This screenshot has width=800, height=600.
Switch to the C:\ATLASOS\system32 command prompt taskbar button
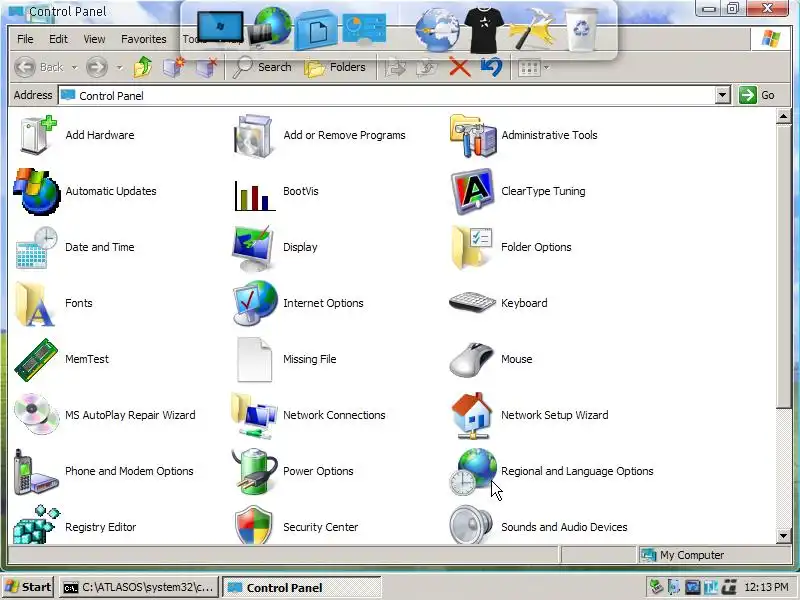pyautogui.click(x=139, y=587)
